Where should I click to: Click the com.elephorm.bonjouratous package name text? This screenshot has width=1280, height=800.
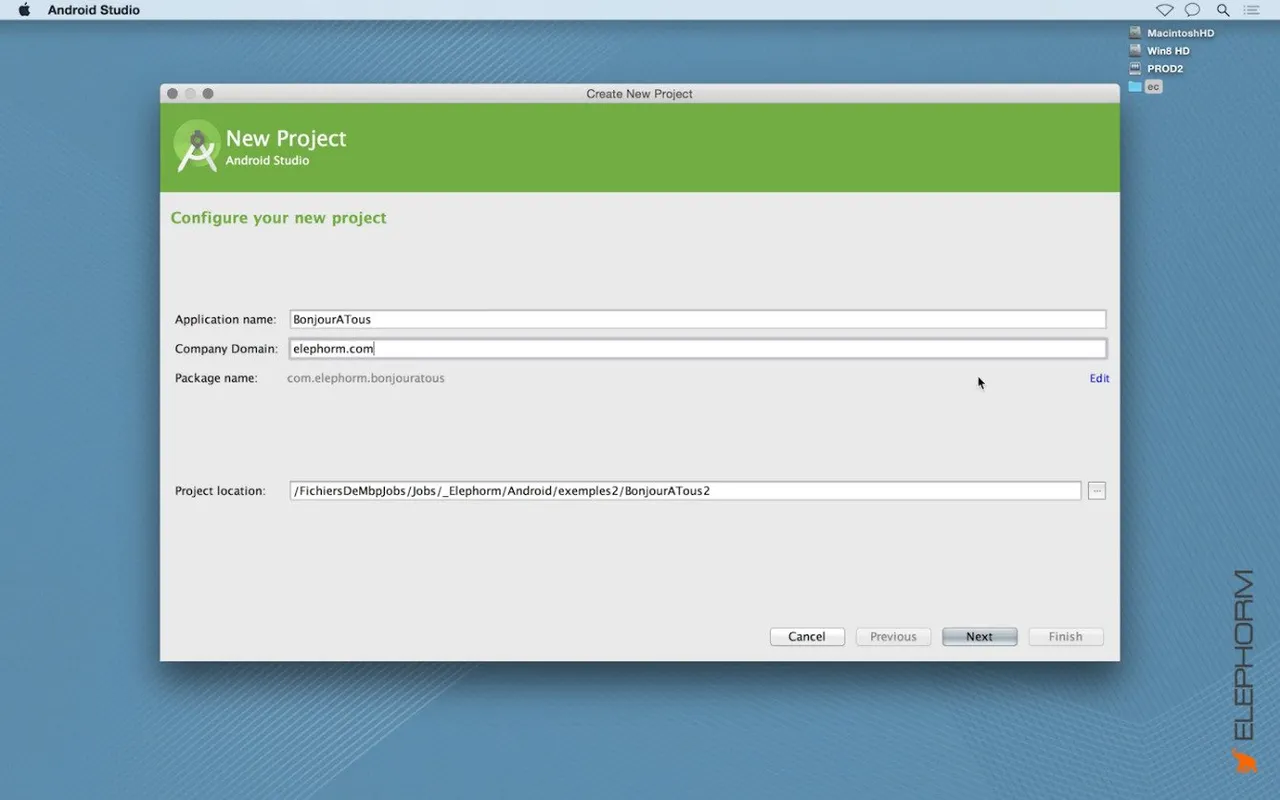point(366,378)
